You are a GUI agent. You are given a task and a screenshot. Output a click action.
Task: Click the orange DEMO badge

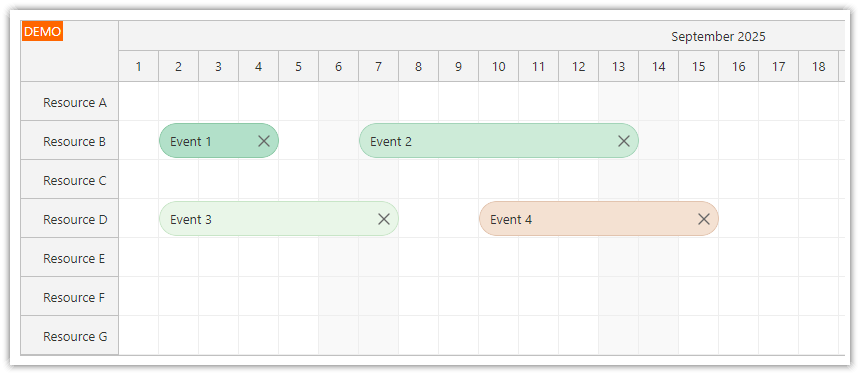coord(43,31)
